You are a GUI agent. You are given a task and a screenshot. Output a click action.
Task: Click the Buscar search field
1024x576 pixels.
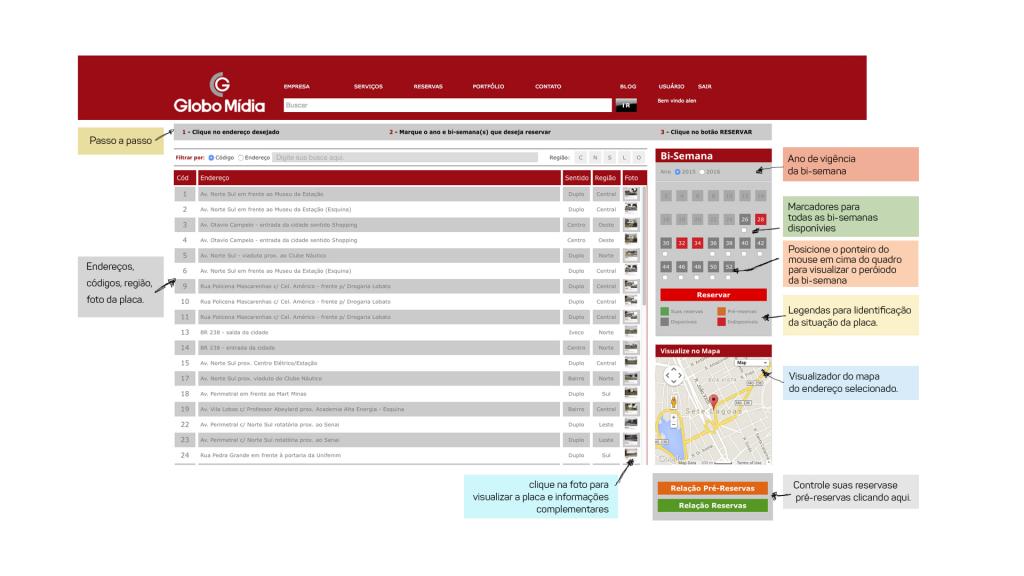pos(446,104)
